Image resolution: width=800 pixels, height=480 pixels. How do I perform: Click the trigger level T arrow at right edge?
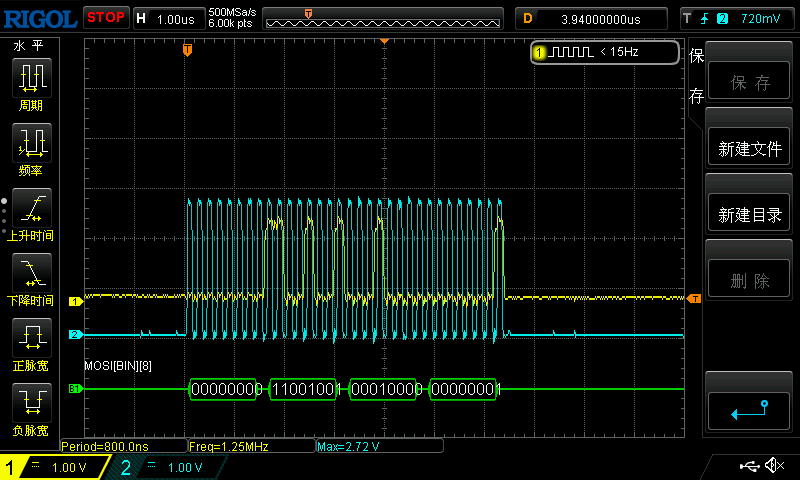point(693,298)
